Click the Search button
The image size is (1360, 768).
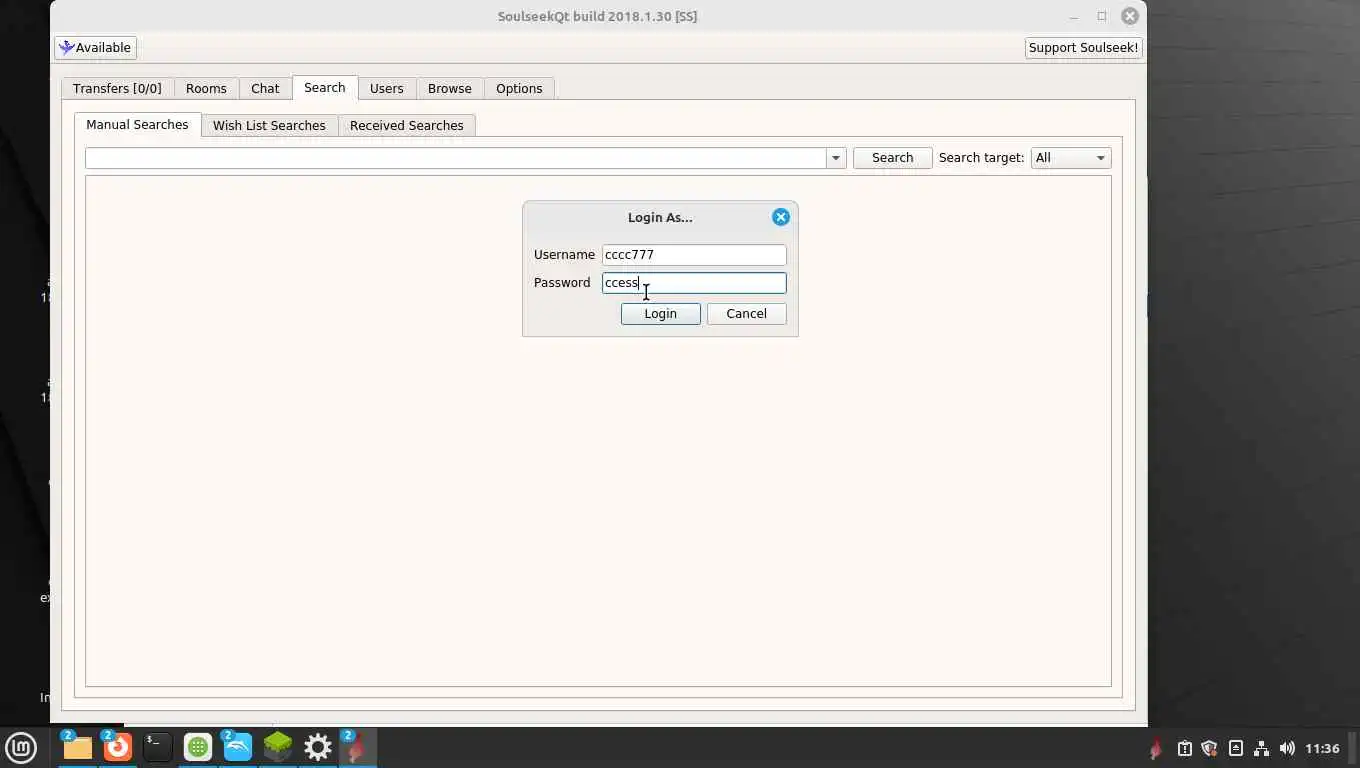pyautogui.click(x=892, y=158)
